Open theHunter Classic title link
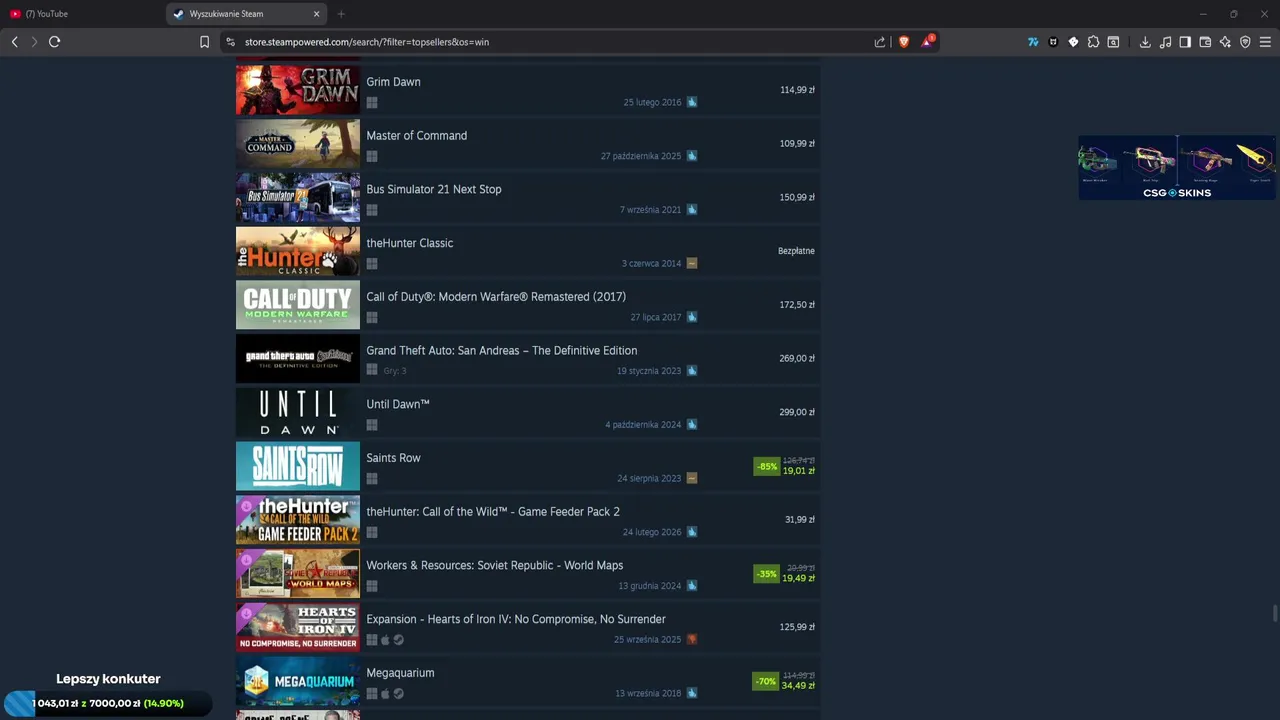 pyautogui.click(x=409, y=243)
